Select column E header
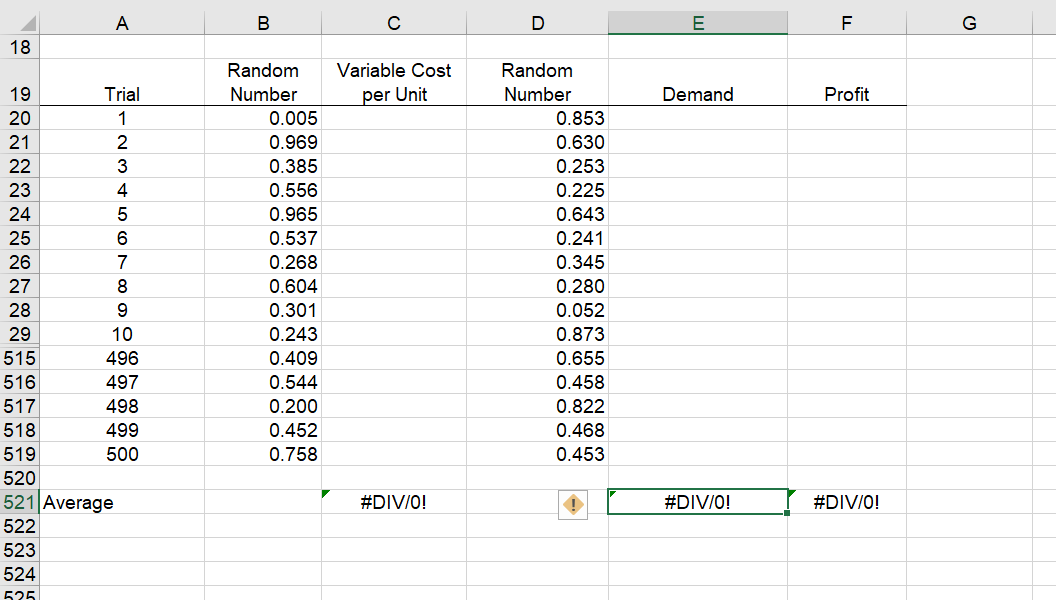 [x=698, y=24]
